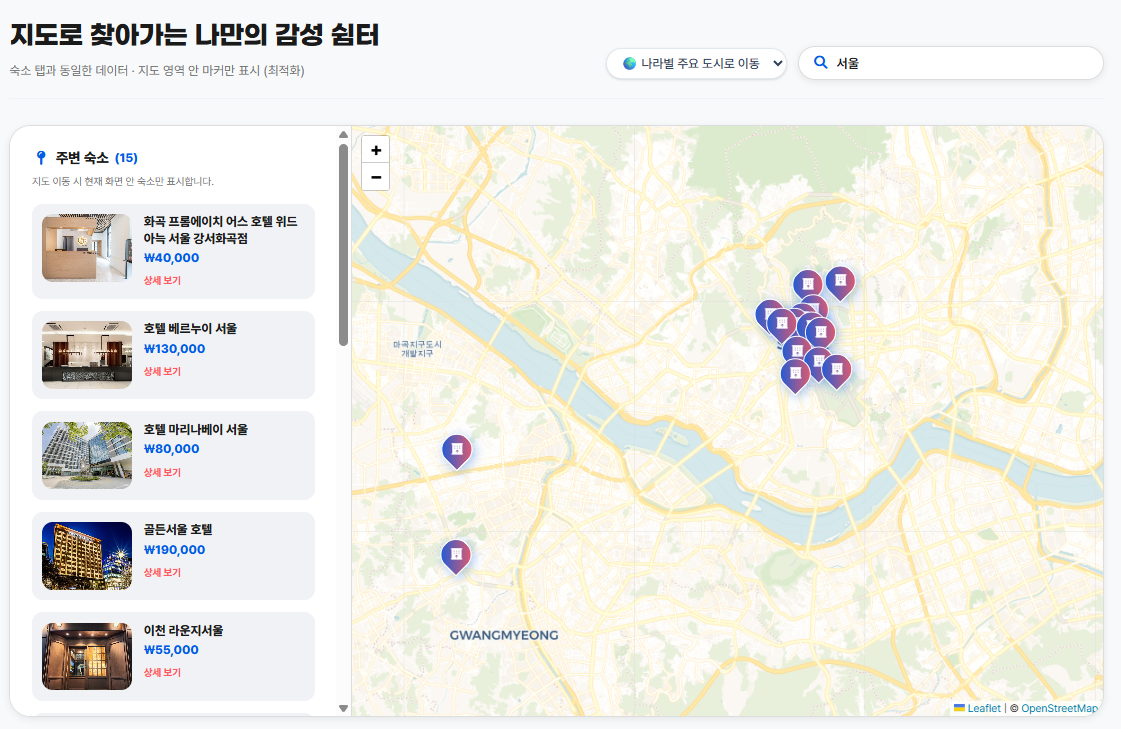This screenshot has width=1121, height=729.
Task: Click hotel name 화곡 프롬에이치 어스 호텔
Action: (220, 230)
